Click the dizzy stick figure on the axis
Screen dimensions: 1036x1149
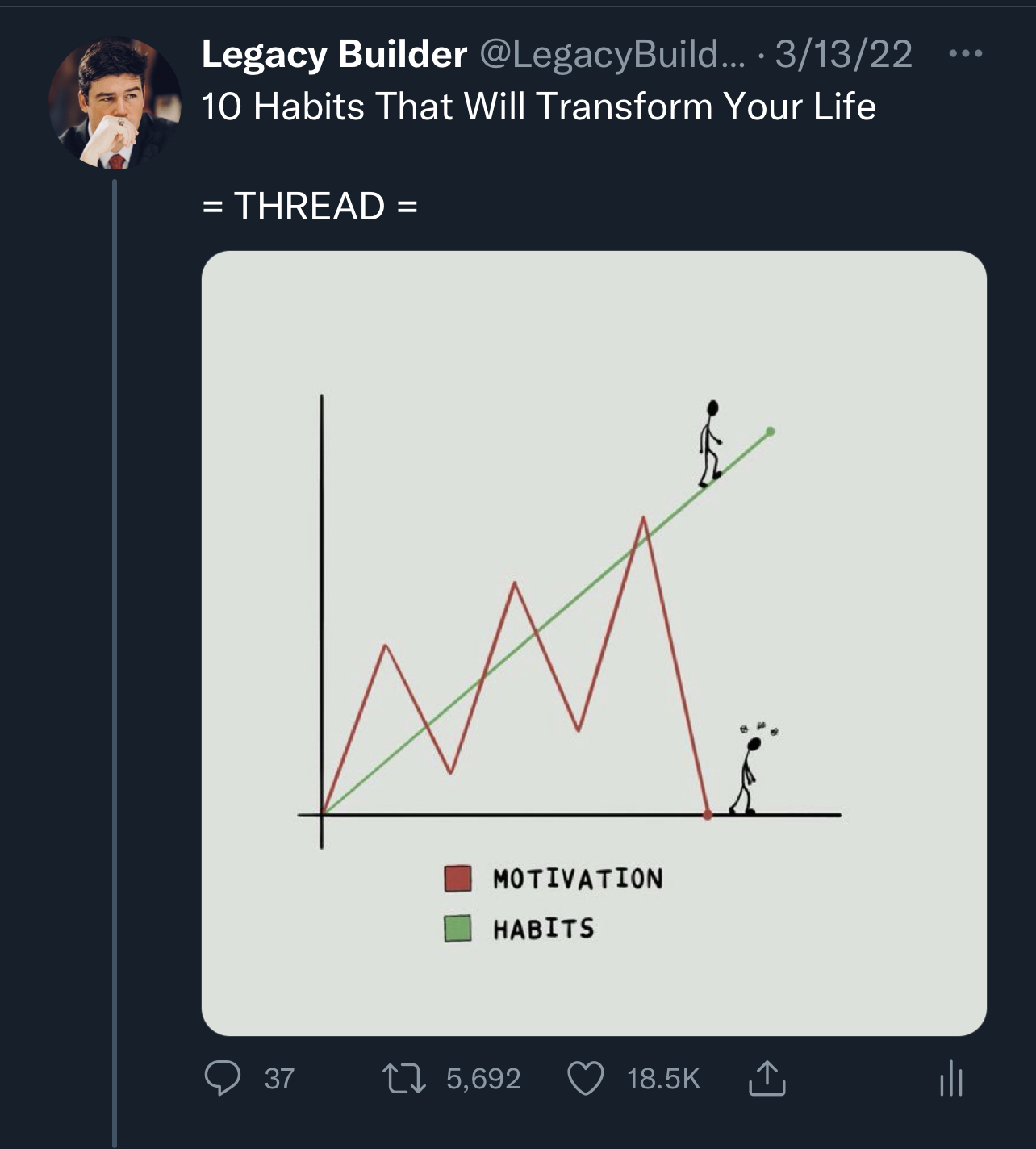point(747,775)
